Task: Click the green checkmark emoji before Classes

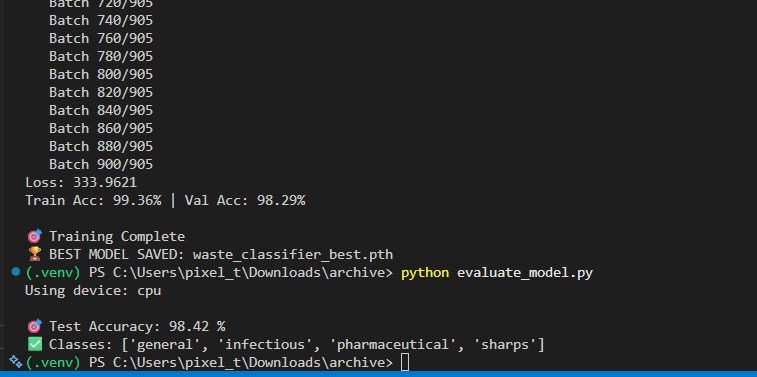Action: click(34, 345)
